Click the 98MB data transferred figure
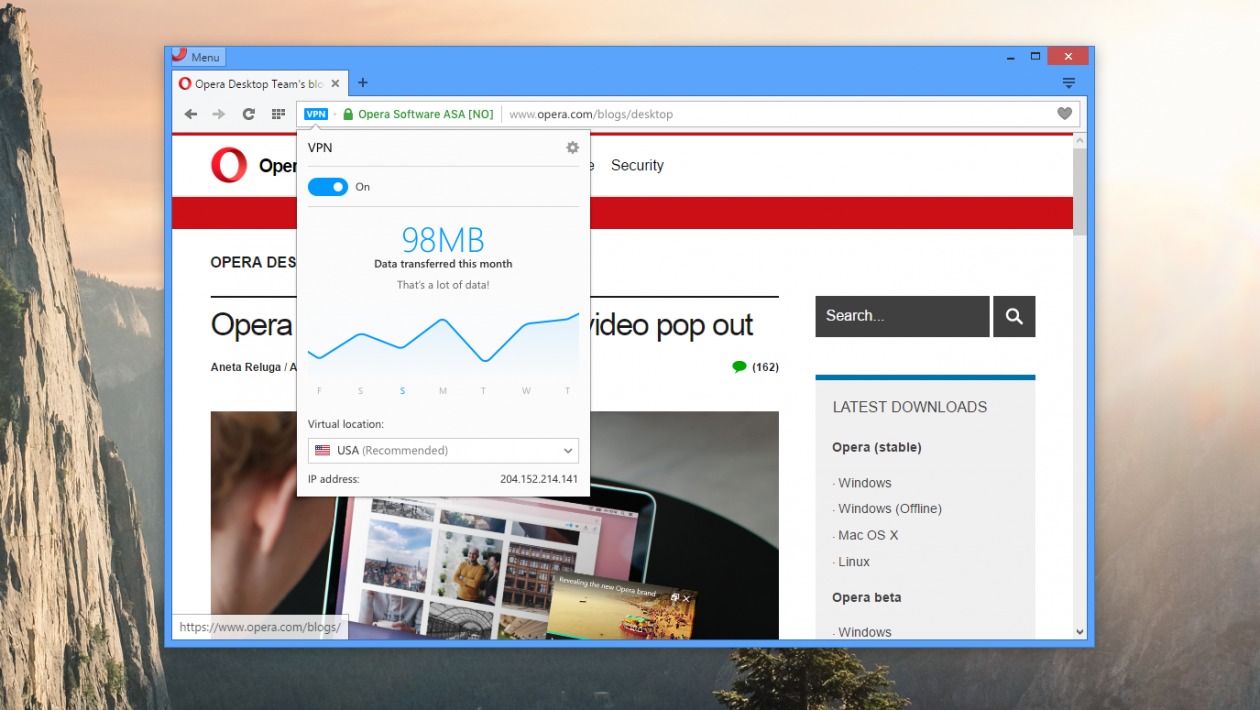 tap(443, 240)
